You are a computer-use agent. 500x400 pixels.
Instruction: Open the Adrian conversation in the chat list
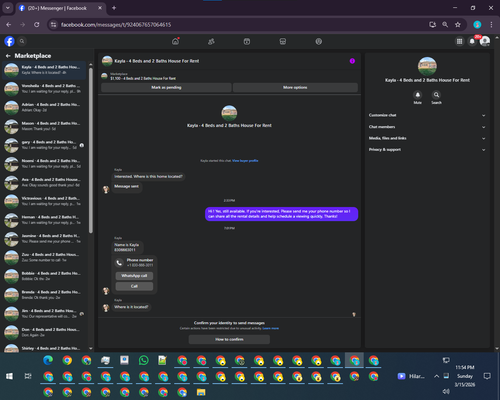tap(44, 107)
